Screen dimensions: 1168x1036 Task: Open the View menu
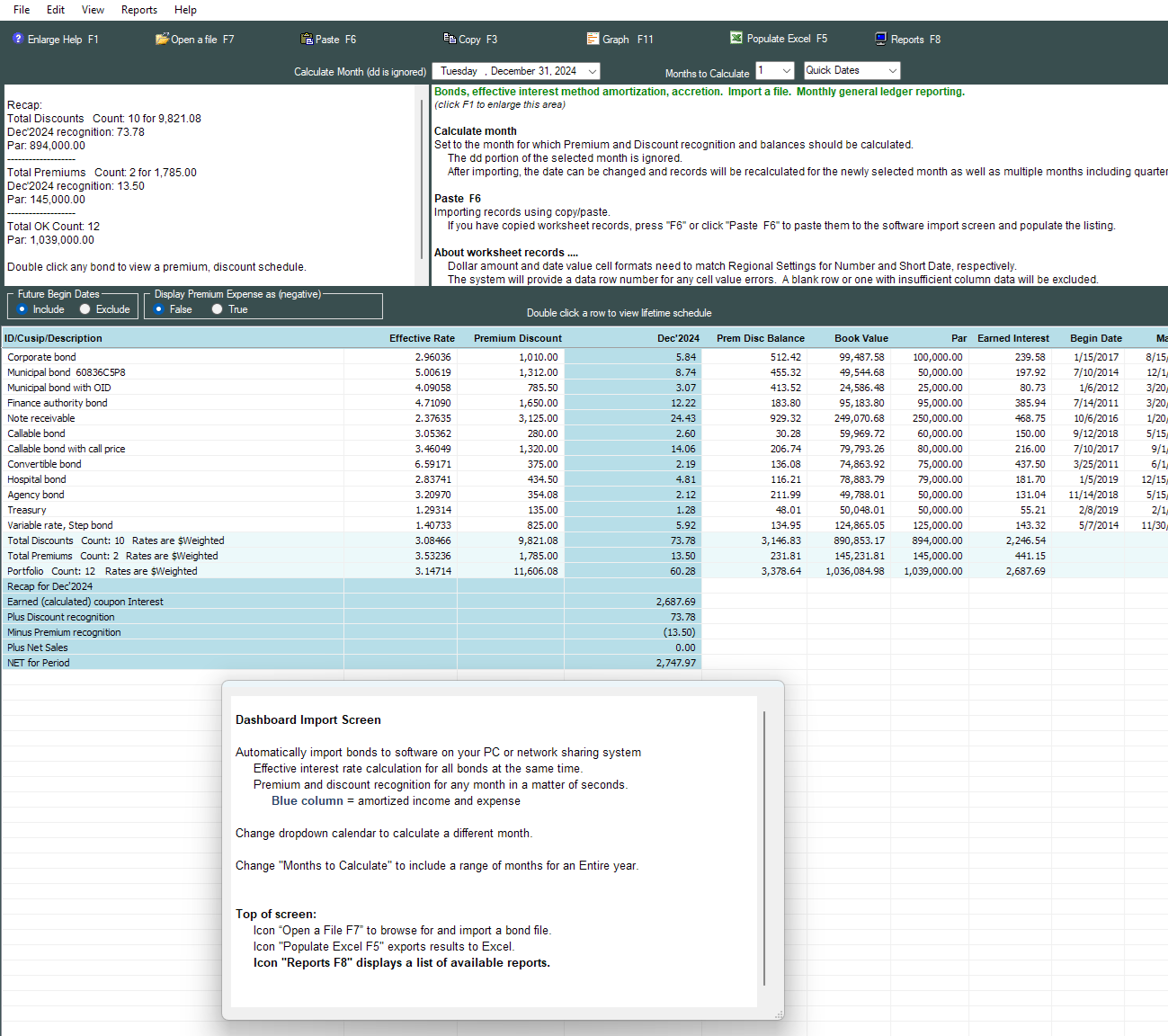[93, 10]
